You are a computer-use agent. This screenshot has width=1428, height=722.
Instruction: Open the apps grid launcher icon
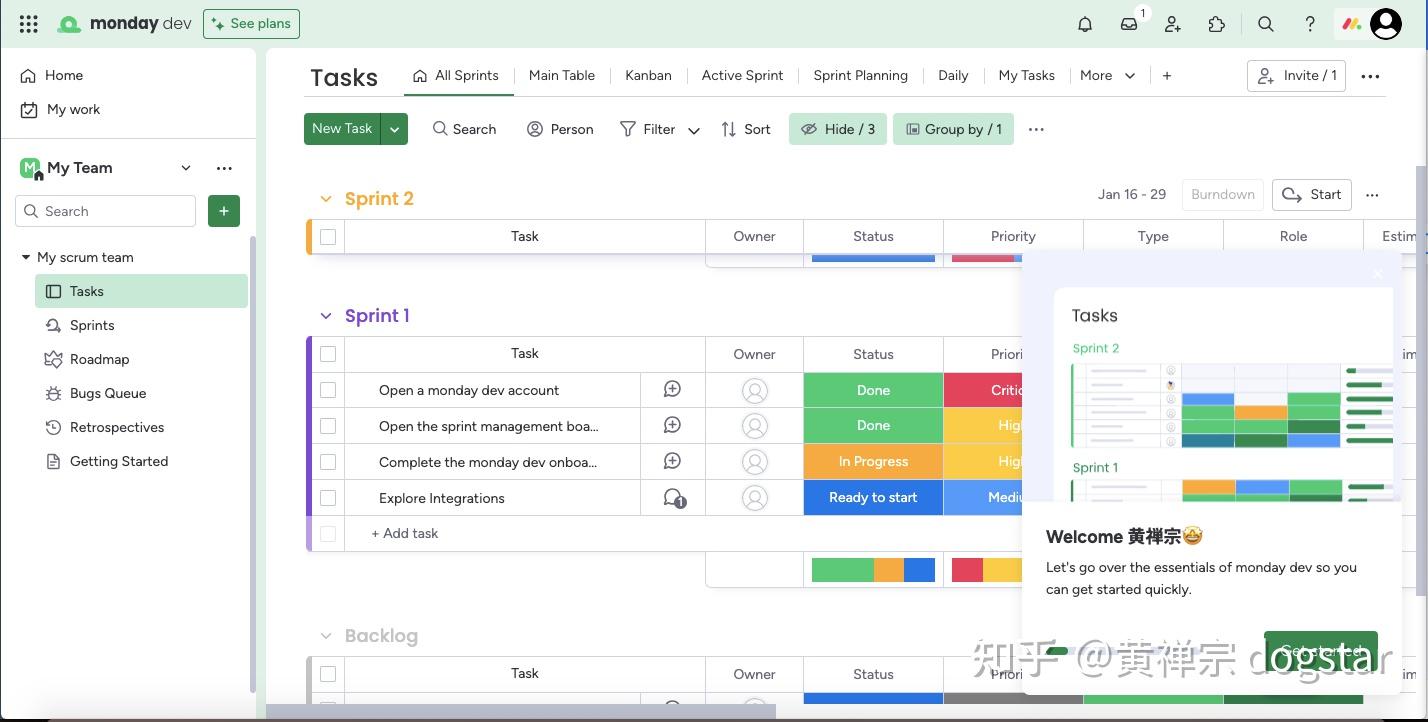(29, 24)
